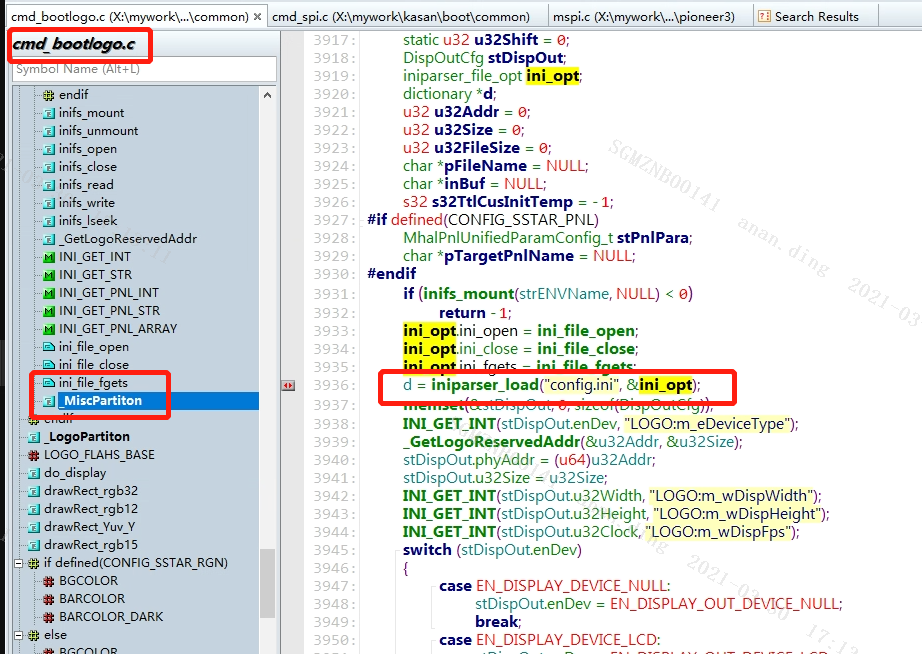Click the endif preprocessor icon at list top
Viewport: 922px width, 654px height.
tap(49, 95)
